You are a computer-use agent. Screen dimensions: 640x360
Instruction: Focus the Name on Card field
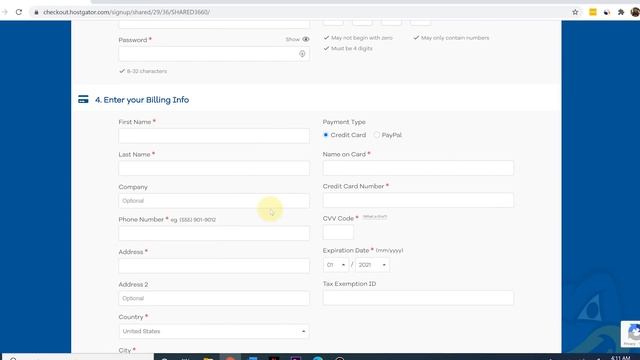[418, 168]
